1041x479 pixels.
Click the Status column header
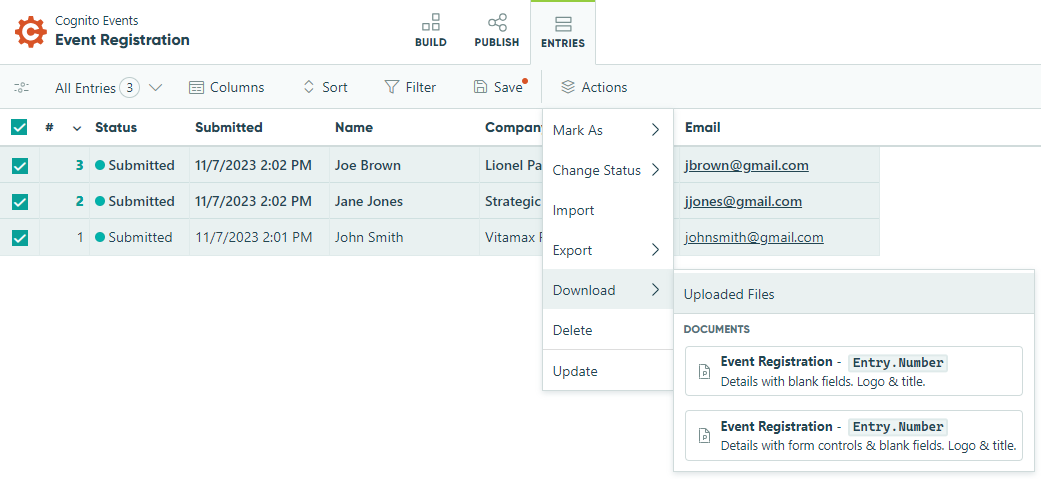tap(116, 128)
